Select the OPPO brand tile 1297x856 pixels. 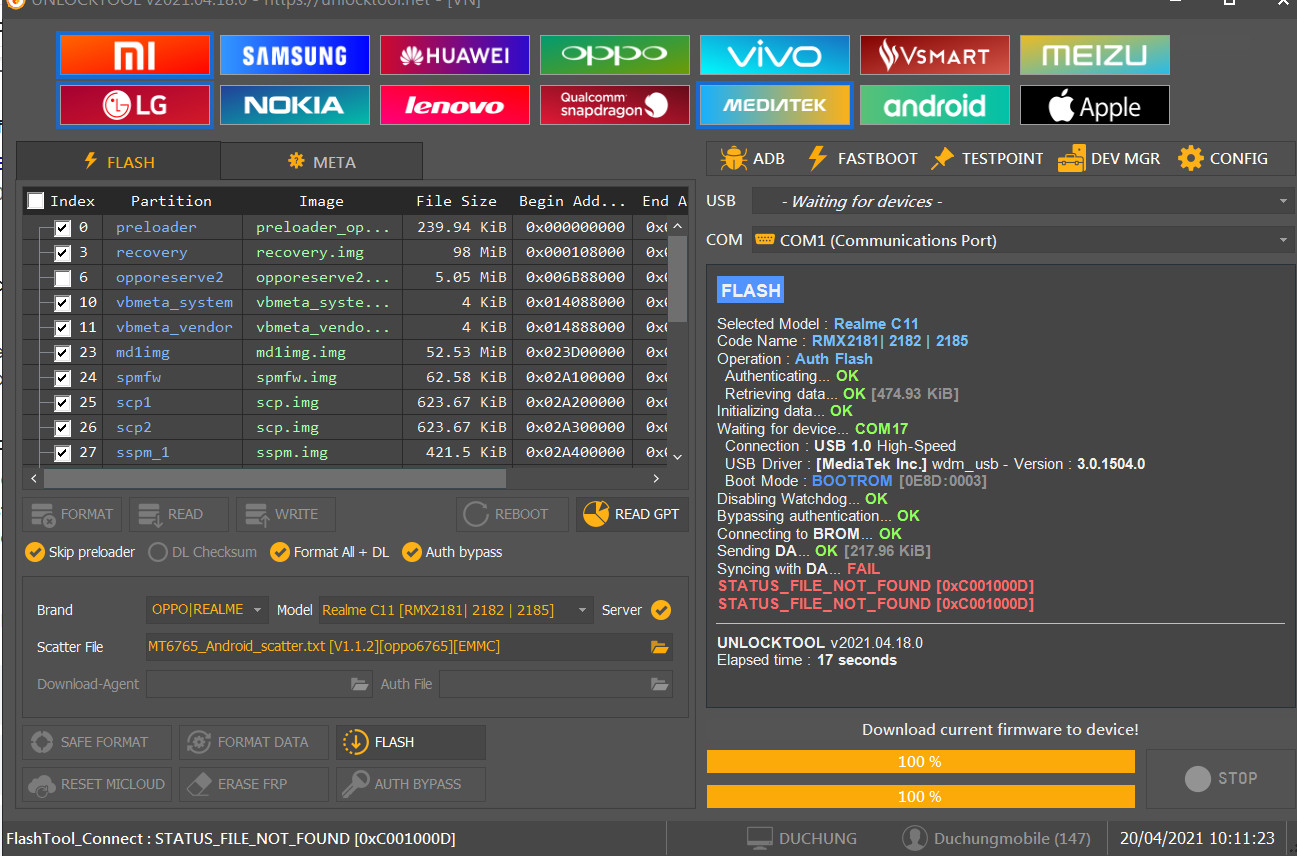coord(615,55)
